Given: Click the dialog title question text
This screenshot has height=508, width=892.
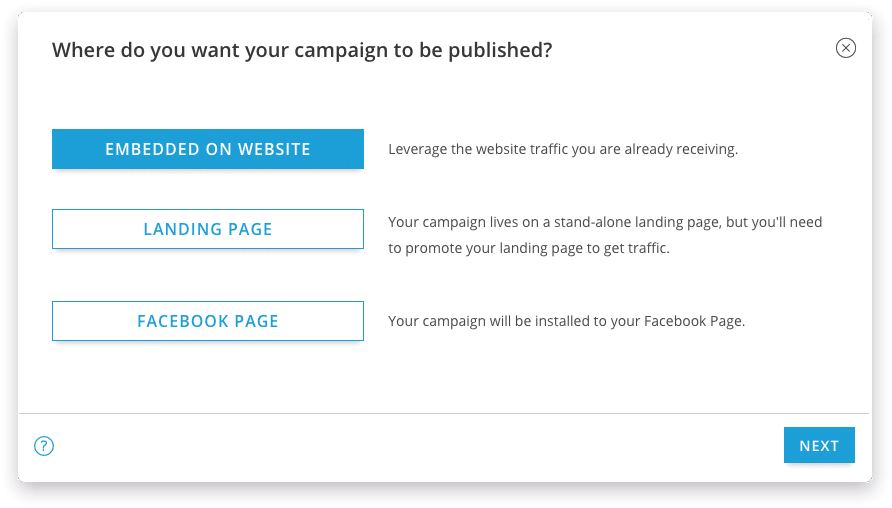Looking at the screenshot, I should (x=302, y=50).
